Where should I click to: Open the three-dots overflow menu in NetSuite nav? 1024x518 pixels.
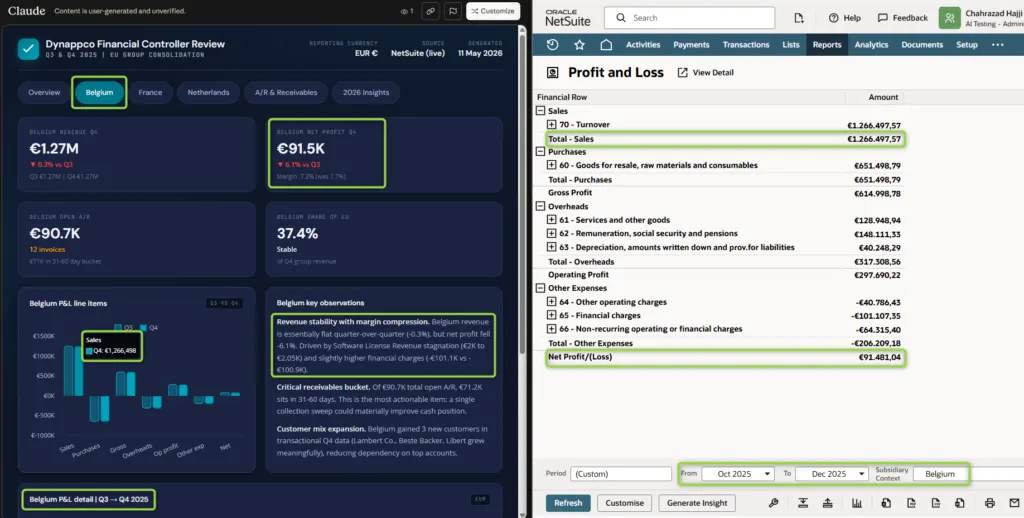pyautogui.click(x=997, y=44)
